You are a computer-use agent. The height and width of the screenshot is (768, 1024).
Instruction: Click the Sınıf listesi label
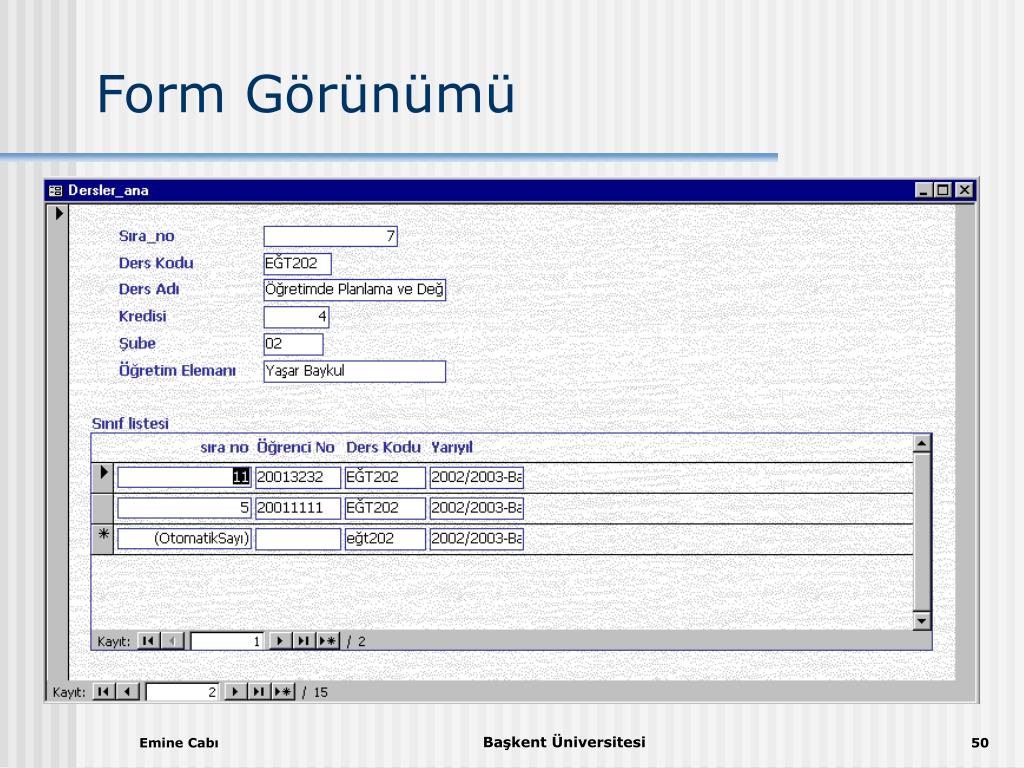coord(130,423)
